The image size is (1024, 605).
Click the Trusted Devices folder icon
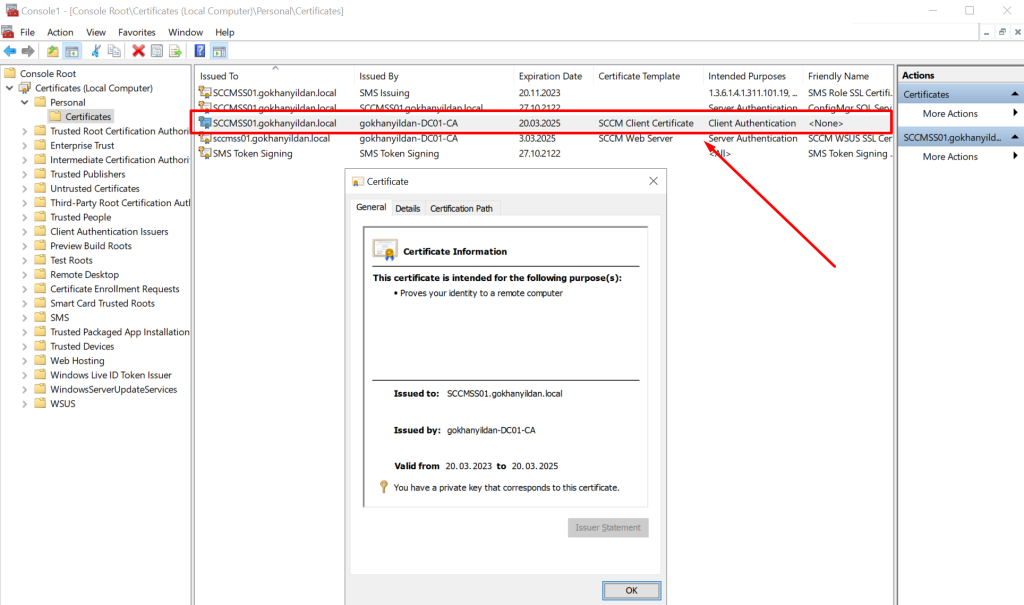coord(40,346)
